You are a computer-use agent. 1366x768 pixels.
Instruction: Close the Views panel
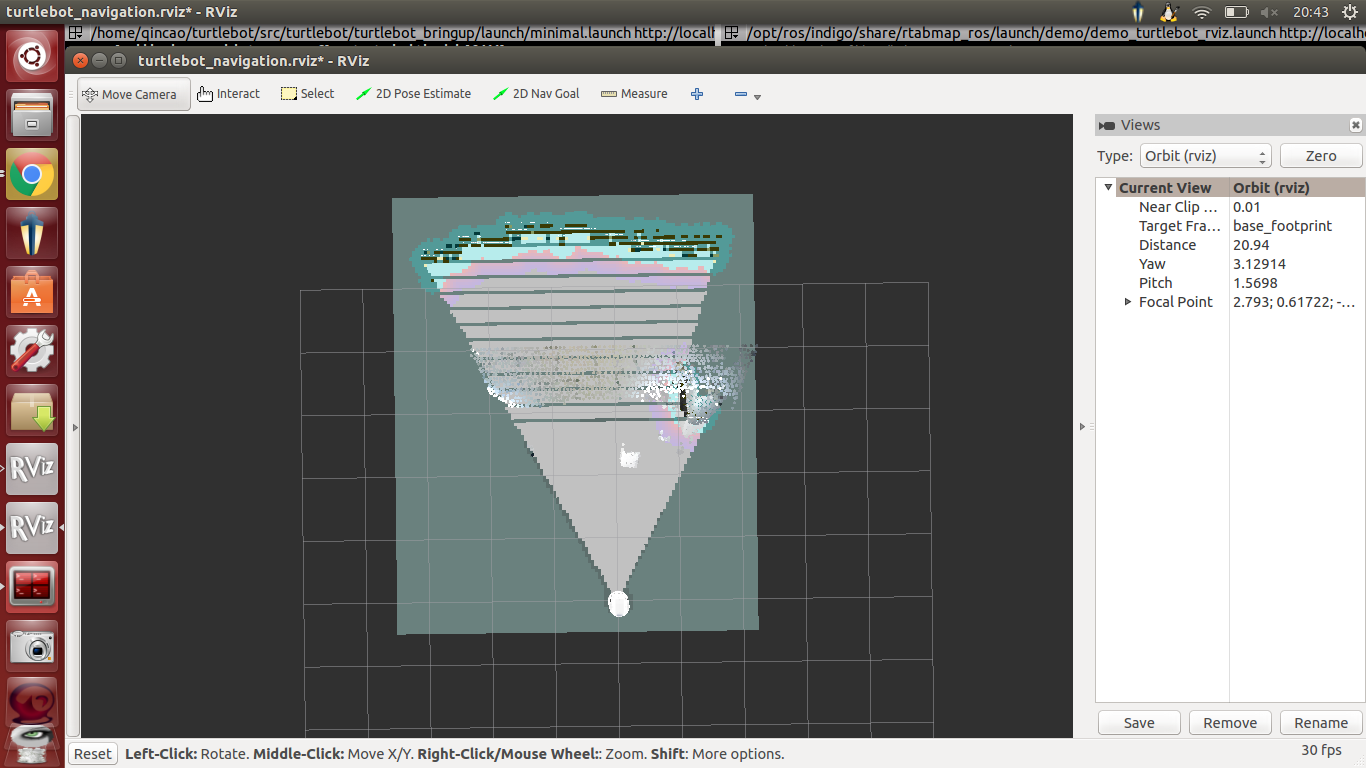coord(1355,125)
